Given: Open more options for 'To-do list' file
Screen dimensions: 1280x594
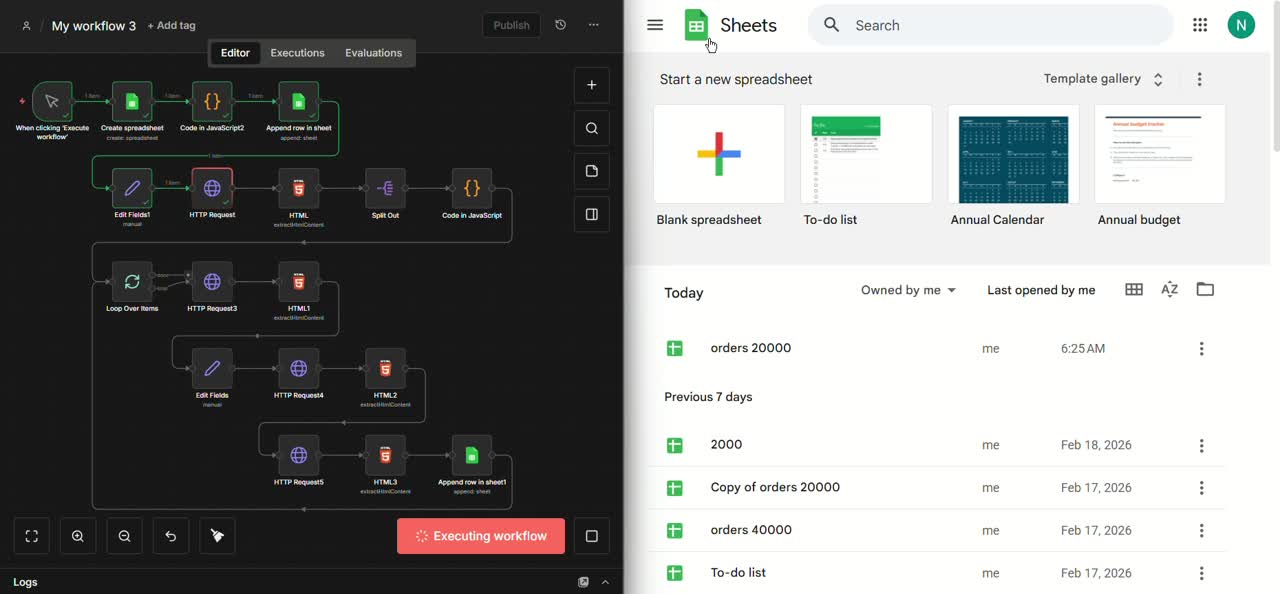Looking at the screenshot, I should click(1201, 574).
